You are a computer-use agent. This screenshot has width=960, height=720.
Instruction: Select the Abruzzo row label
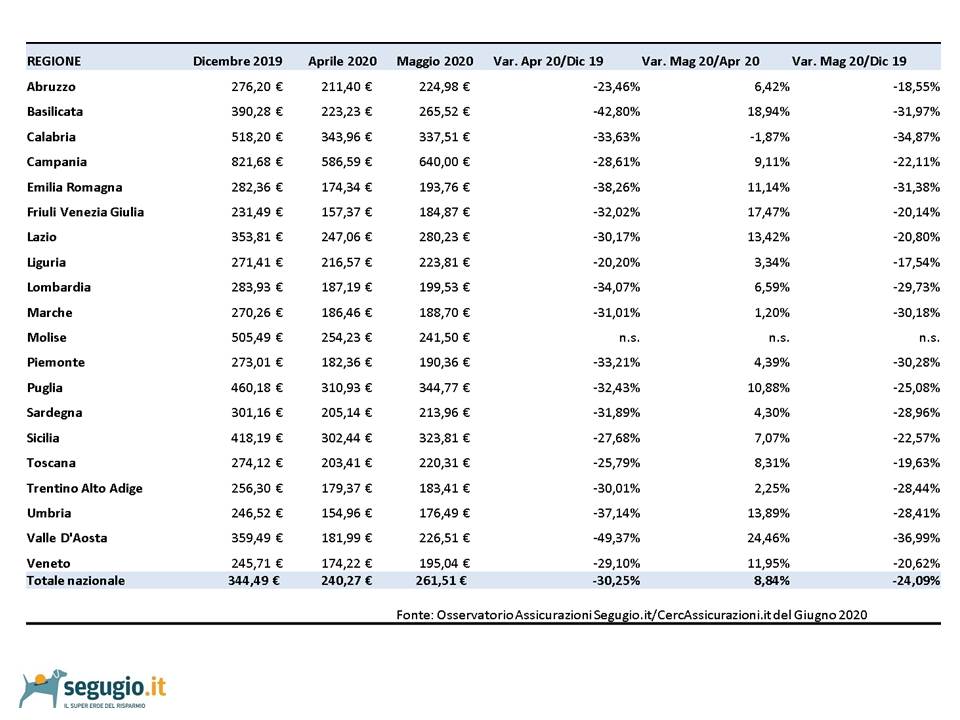(51, 87)
